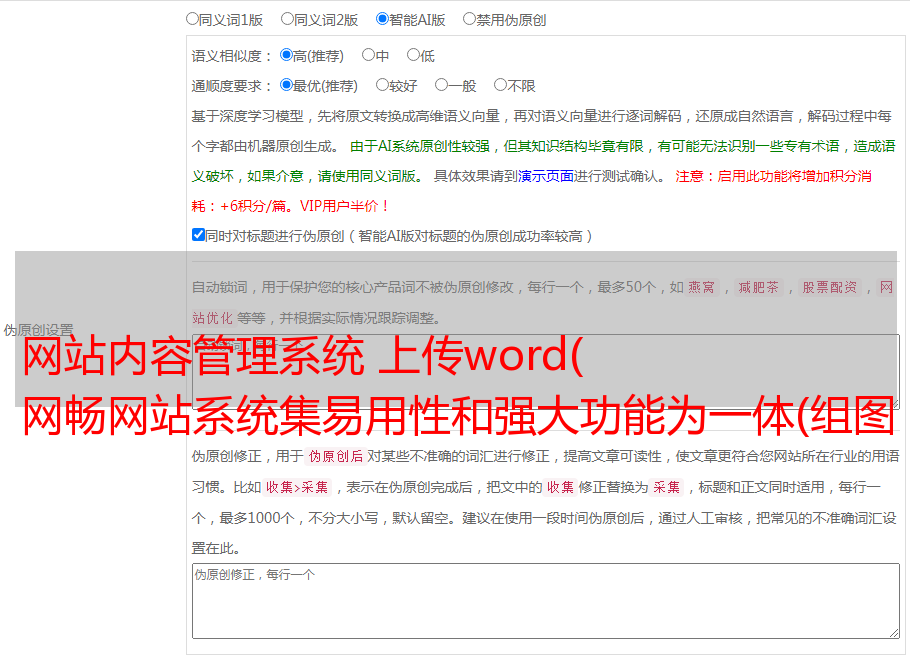Click the 自动锁词 text area

pos(546,372)
